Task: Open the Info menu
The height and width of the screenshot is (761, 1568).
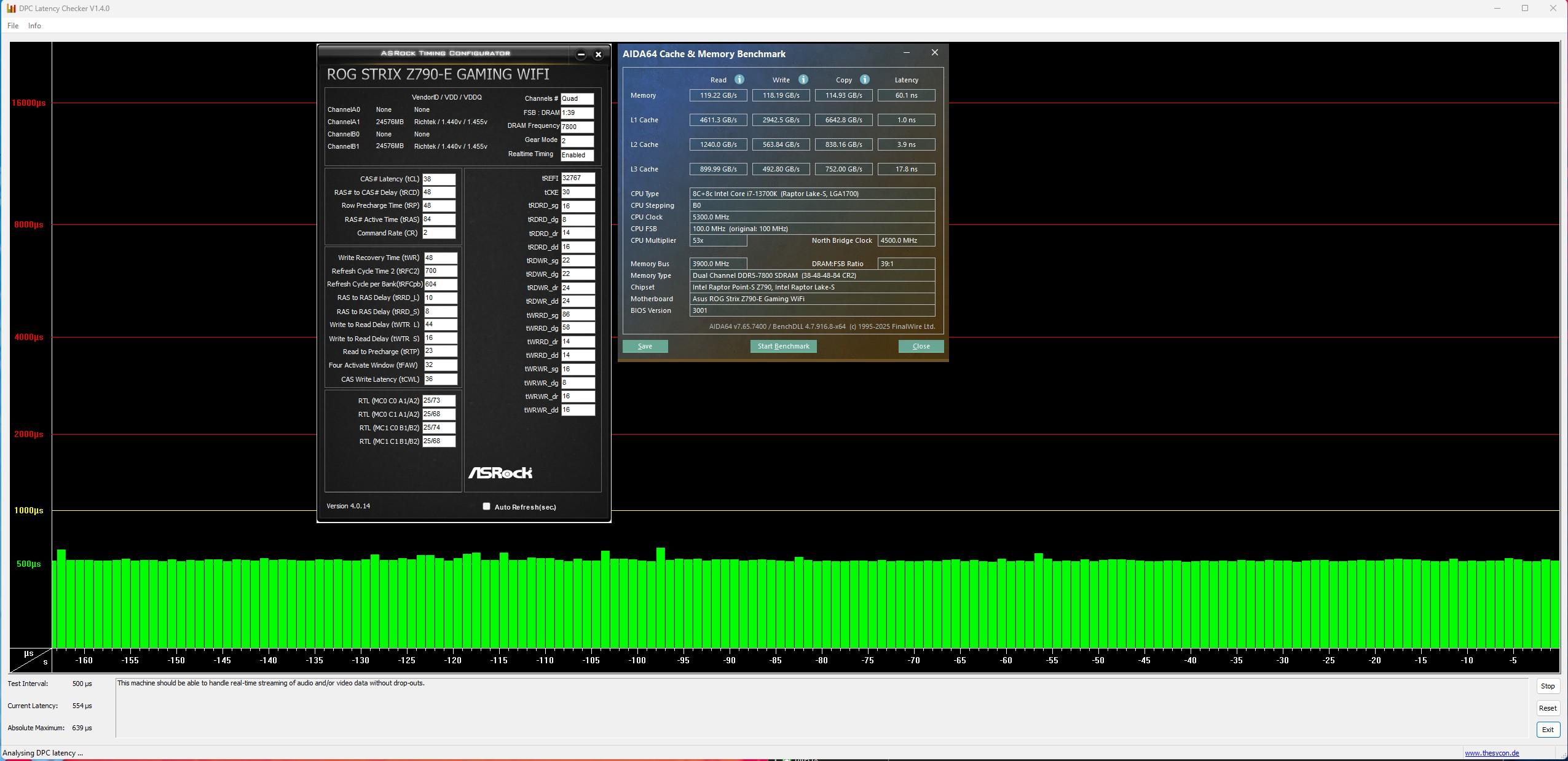Action: tap(34, 26)
